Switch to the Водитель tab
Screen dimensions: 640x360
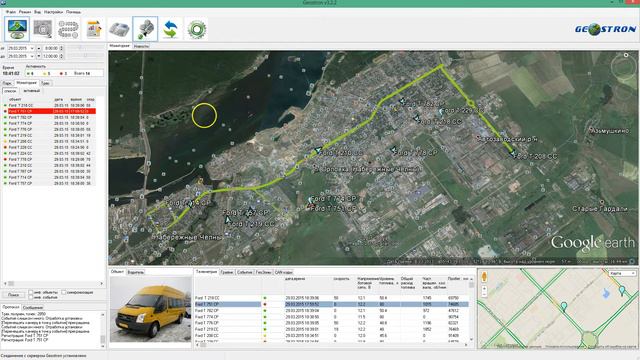(136, 272)
